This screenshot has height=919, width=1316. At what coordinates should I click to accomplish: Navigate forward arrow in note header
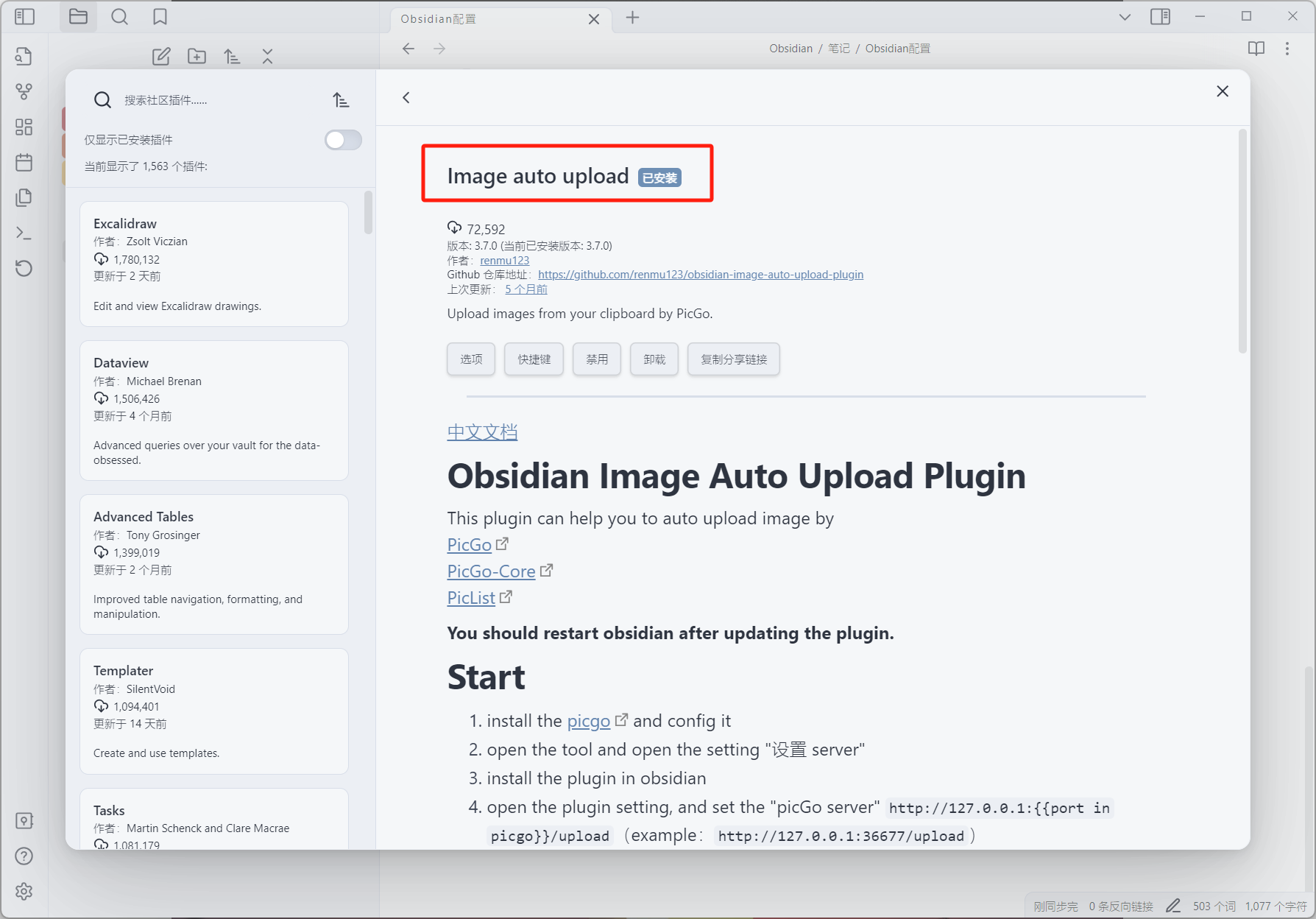439,49
